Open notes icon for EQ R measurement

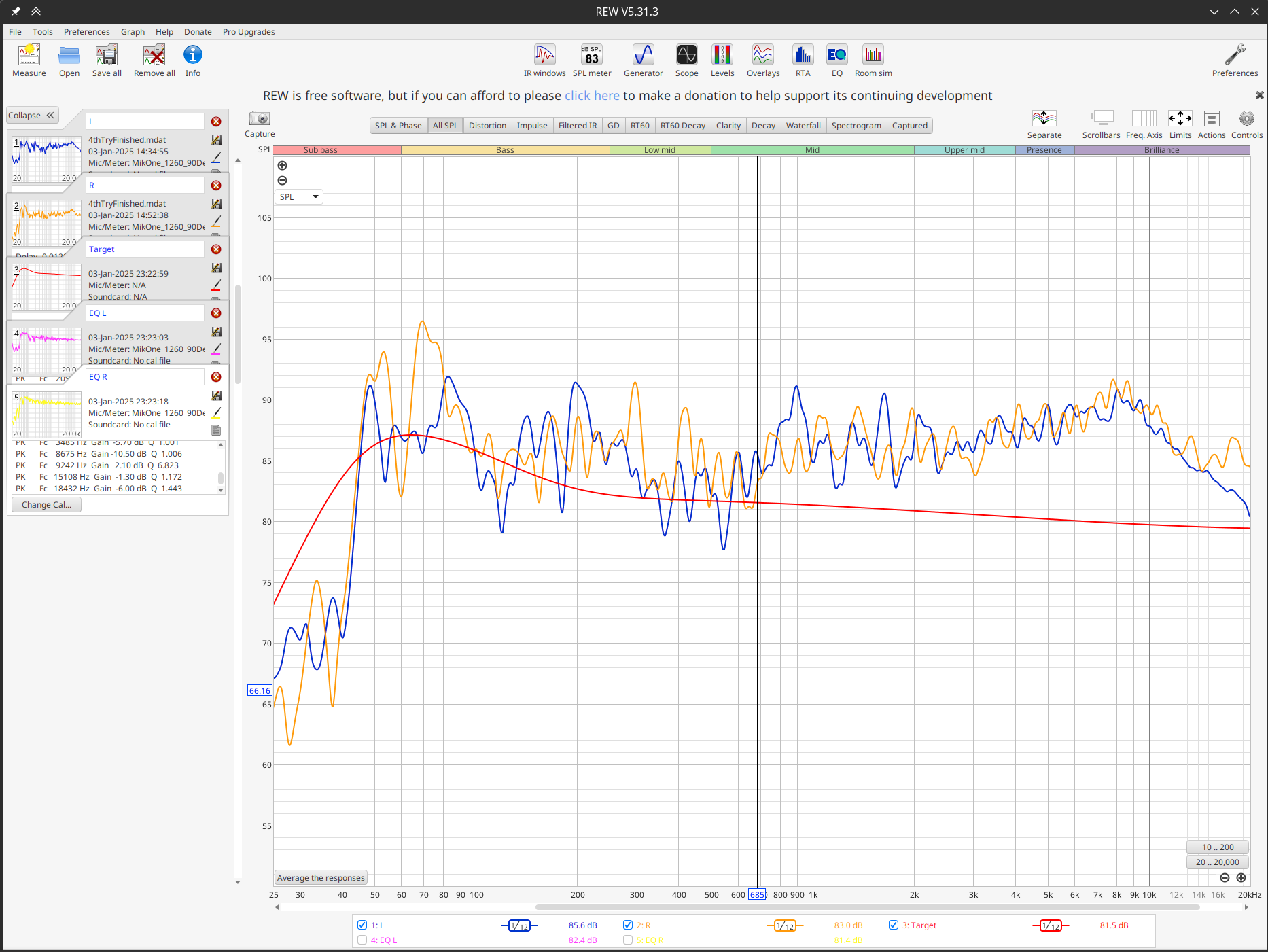click(x=216, y=430)
